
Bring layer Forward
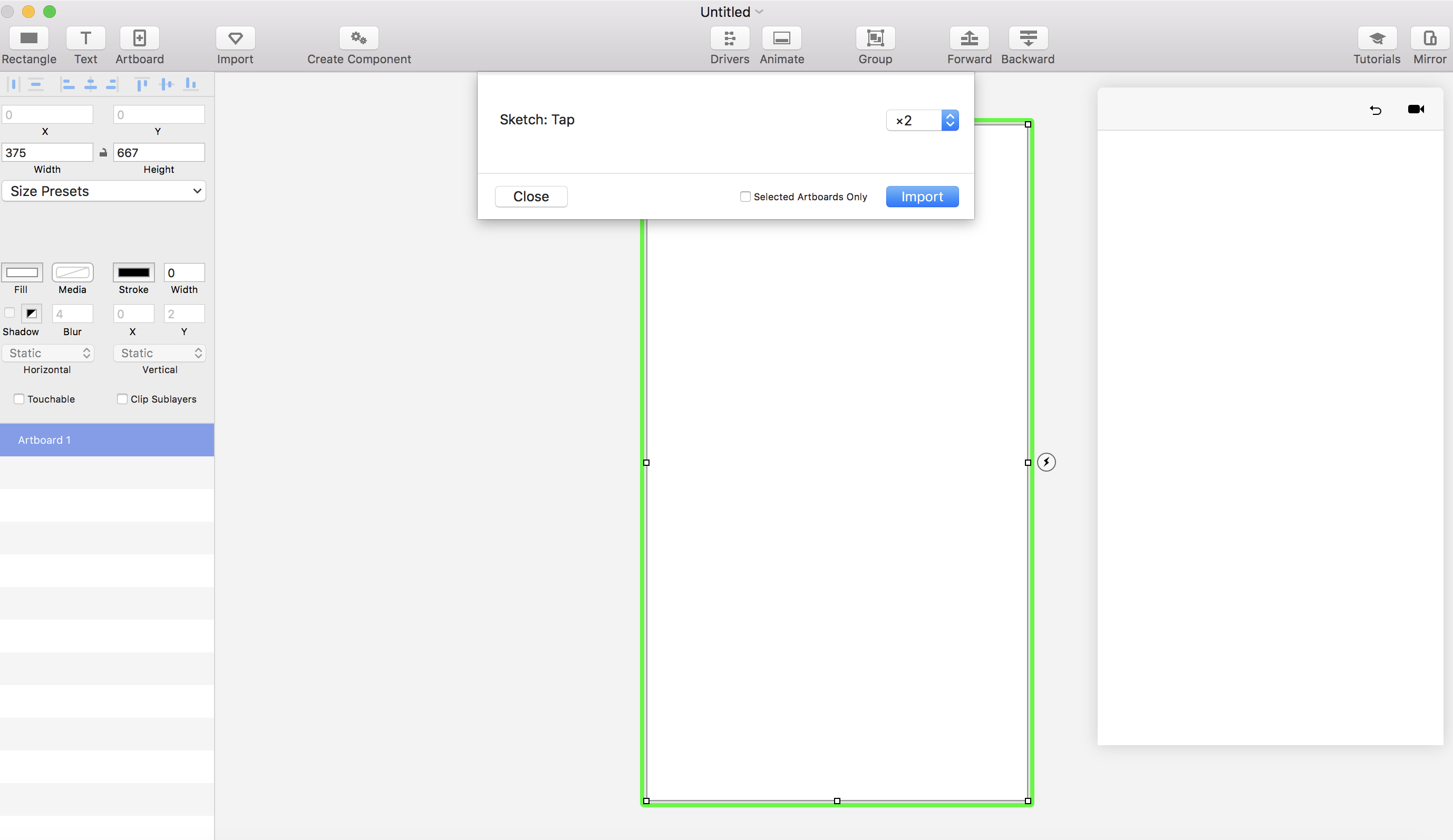(x=969, y=38)
